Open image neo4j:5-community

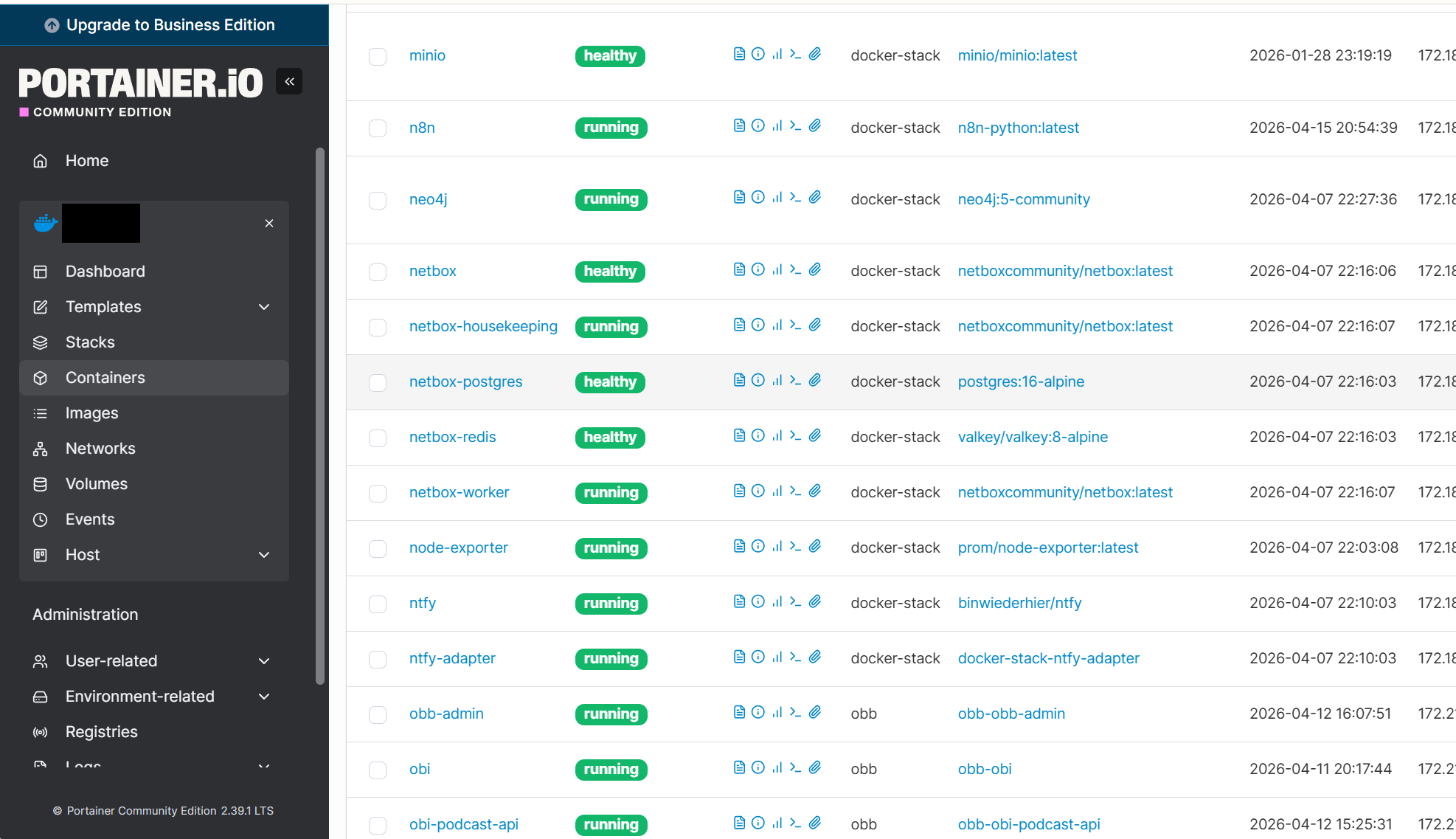click(x=1024, y=199)
